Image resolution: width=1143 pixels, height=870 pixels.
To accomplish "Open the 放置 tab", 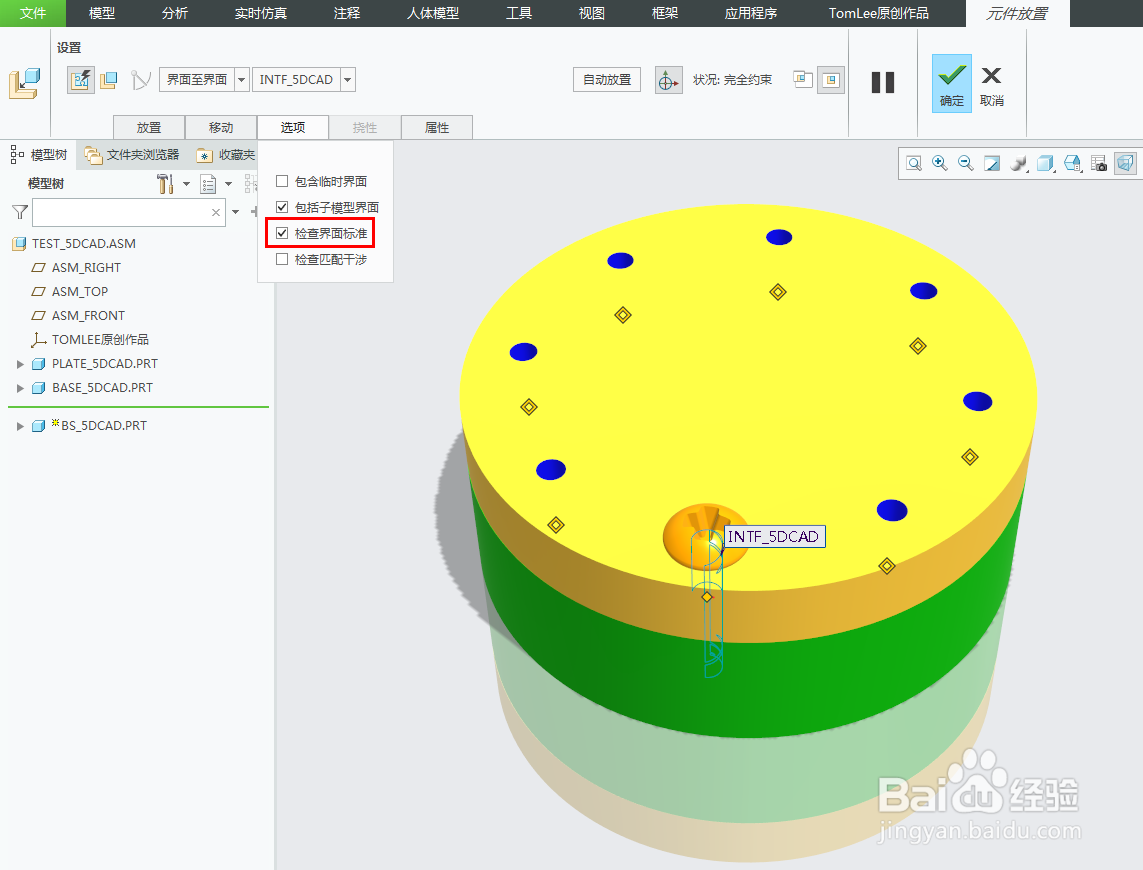I will coord(149,127).
